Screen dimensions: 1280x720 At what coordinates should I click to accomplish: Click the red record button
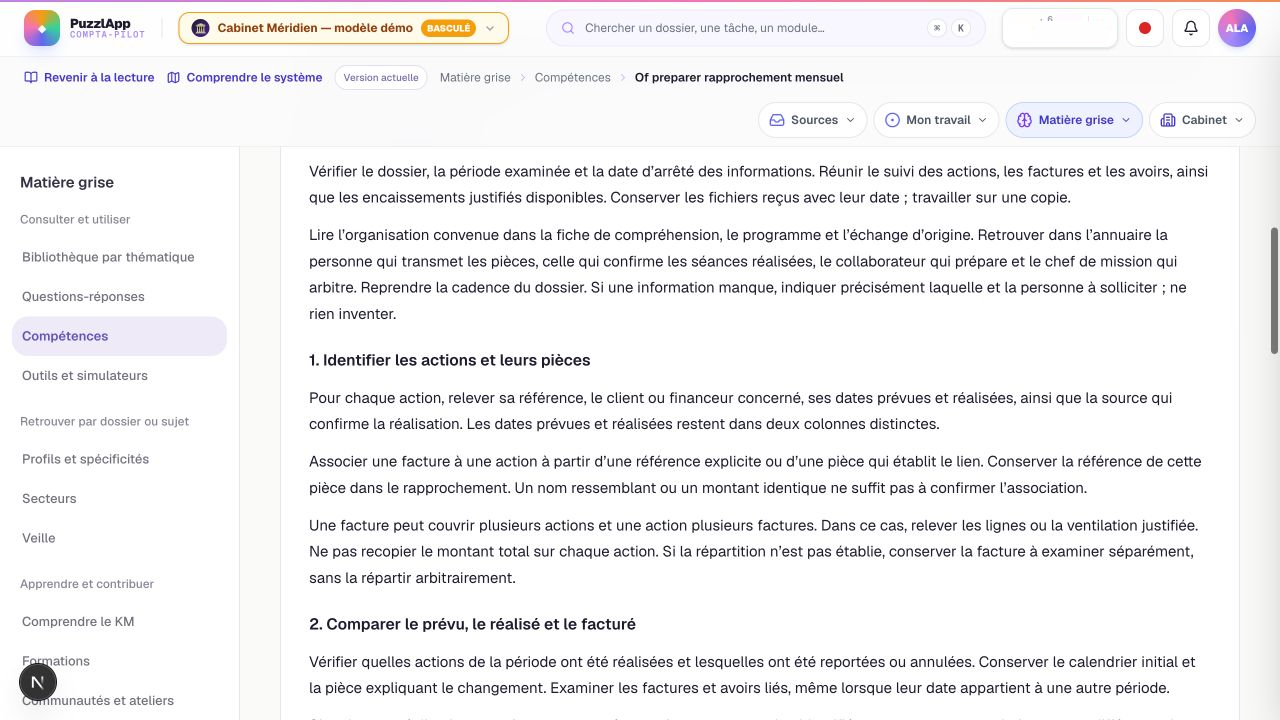[1145, 28]
